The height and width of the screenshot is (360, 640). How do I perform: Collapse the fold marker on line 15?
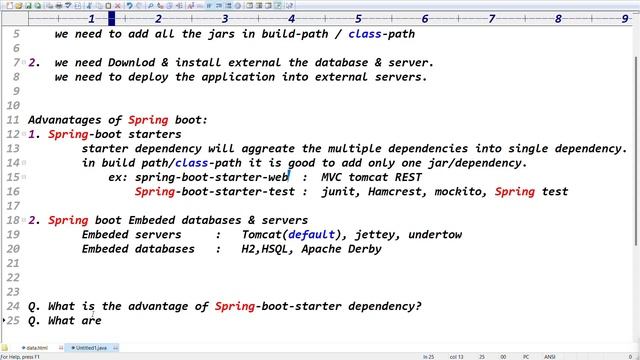(x=24, y=177)
